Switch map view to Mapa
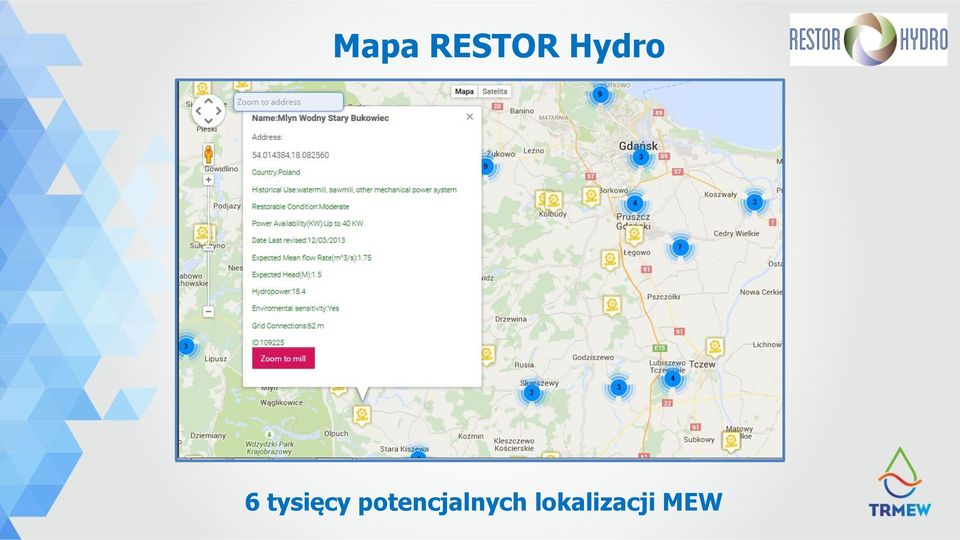 pyautogui.click(x=464, y=91)
